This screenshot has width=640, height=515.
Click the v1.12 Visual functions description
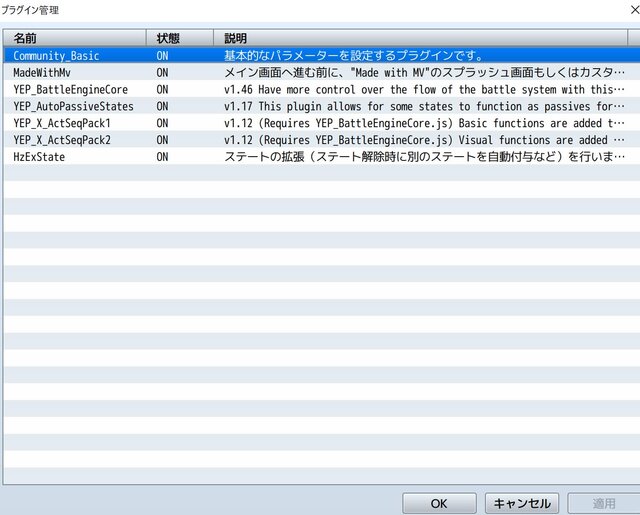tap(424, 140)
